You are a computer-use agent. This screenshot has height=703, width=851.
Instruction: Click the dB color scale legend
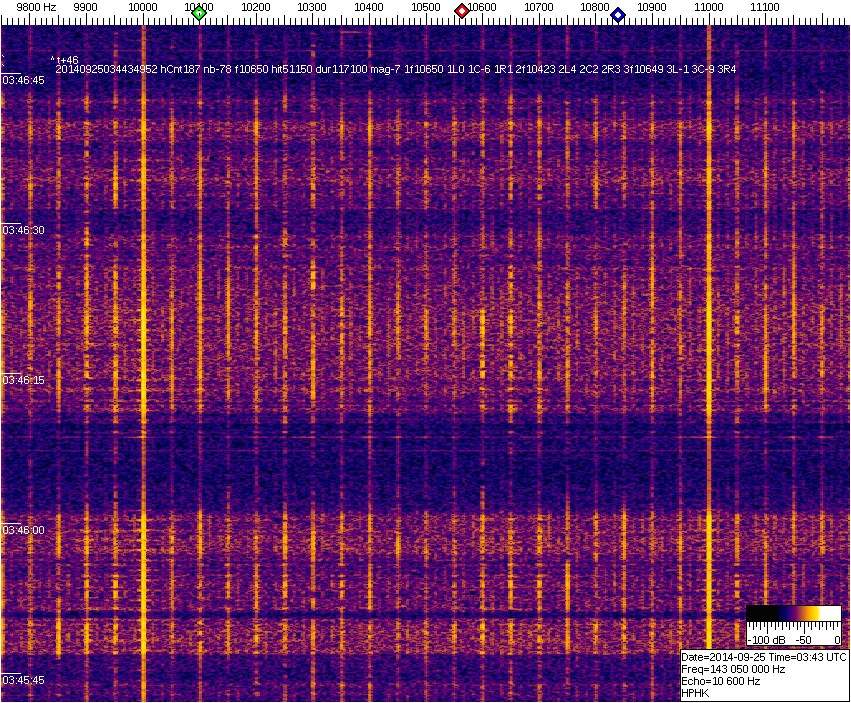(x=793, y=613)
